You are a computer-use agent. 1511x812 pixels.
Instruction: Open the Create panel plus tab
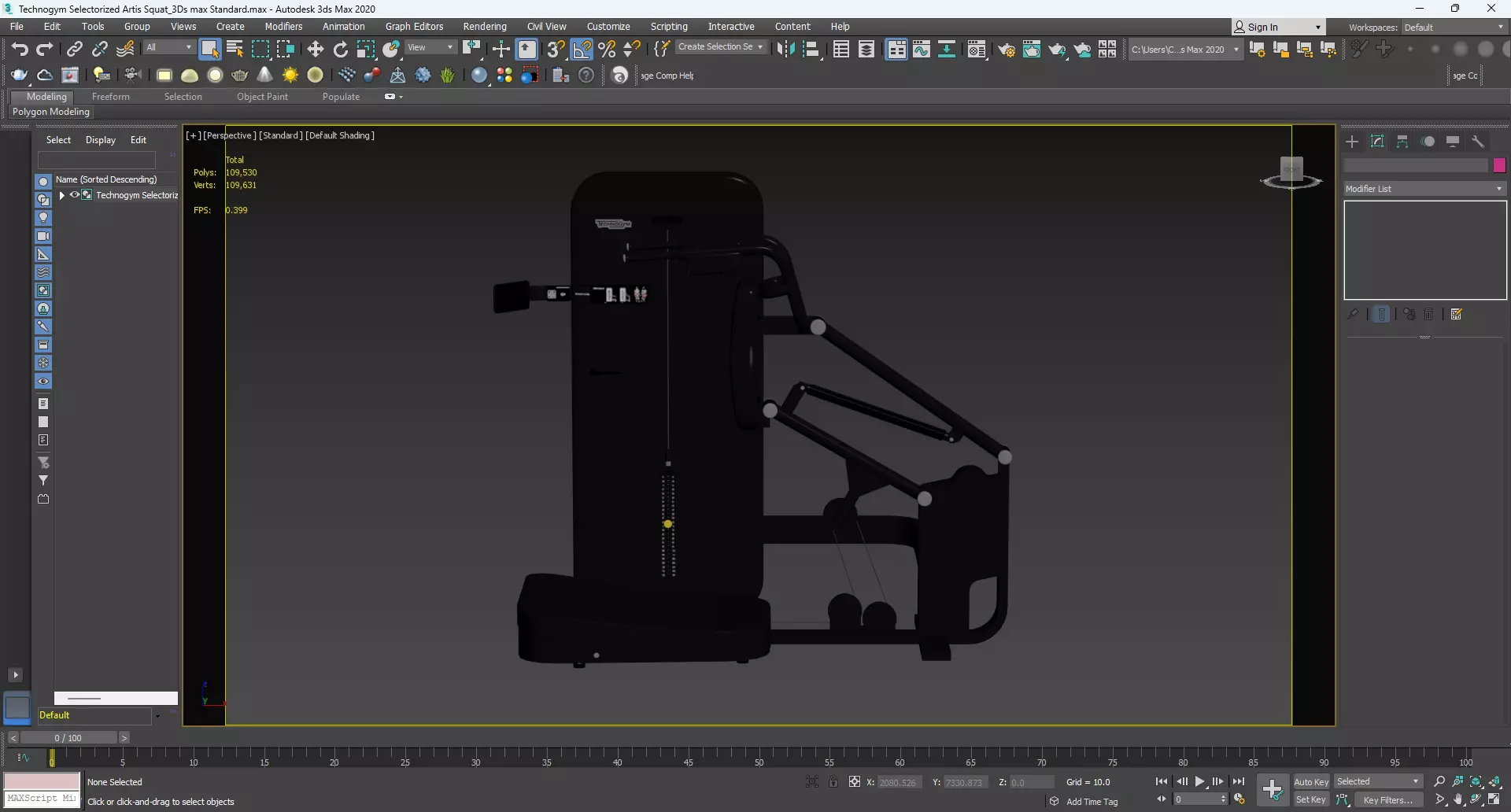point(1352,142)
